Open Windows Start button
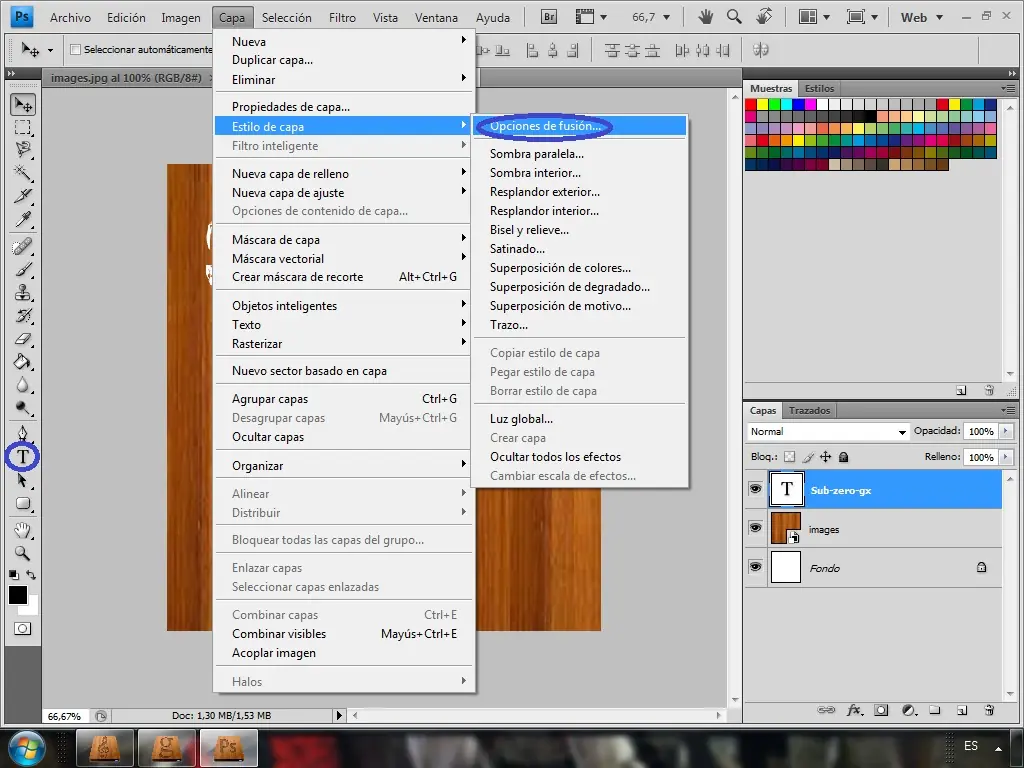This screenshot has width=1024, height=768. point(27,748)
